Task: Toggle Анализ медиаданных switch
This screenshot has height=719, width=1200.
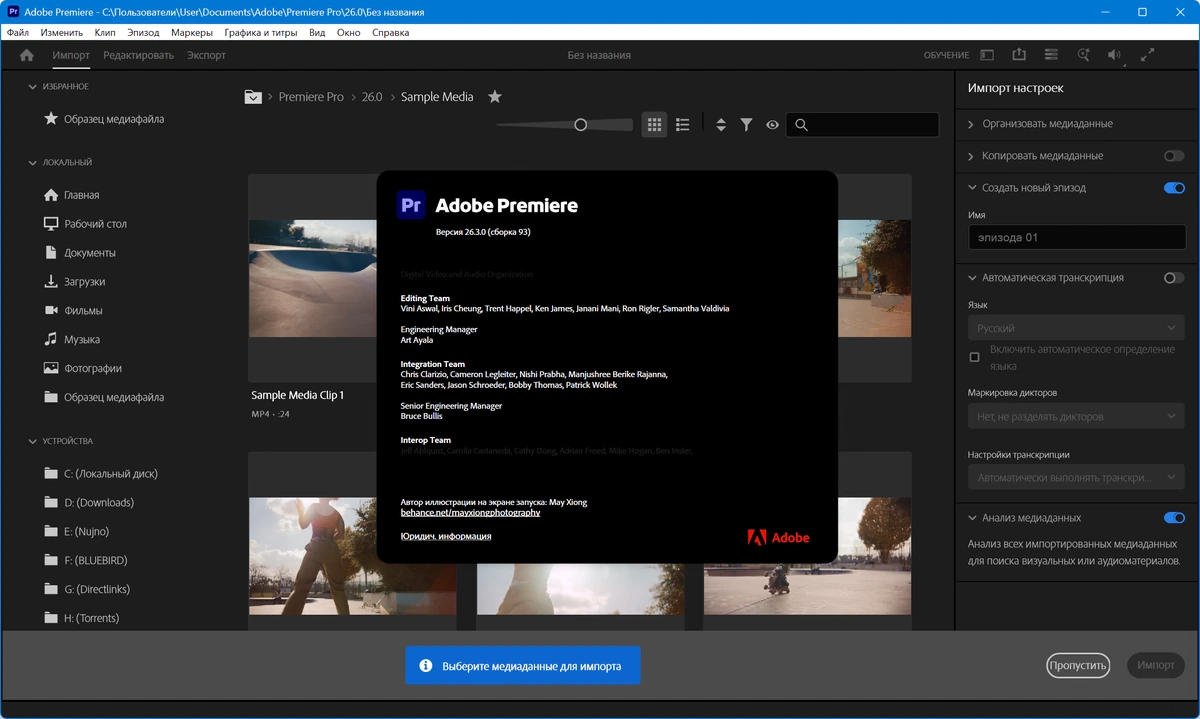Action: click(x=1174, y=518)
